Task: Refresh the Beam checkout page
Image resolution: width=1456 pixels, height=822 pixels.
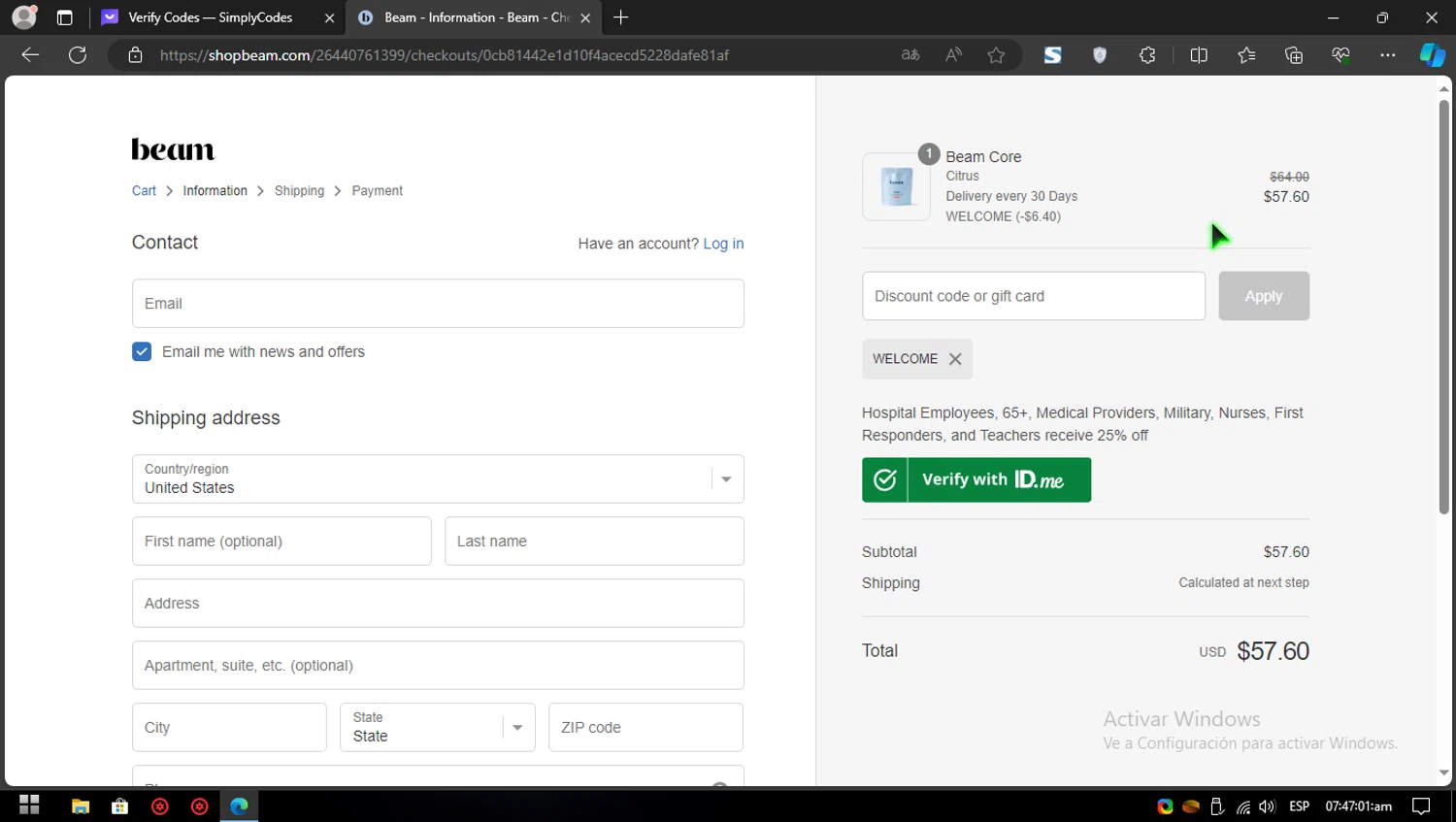Action: point(78,55)
